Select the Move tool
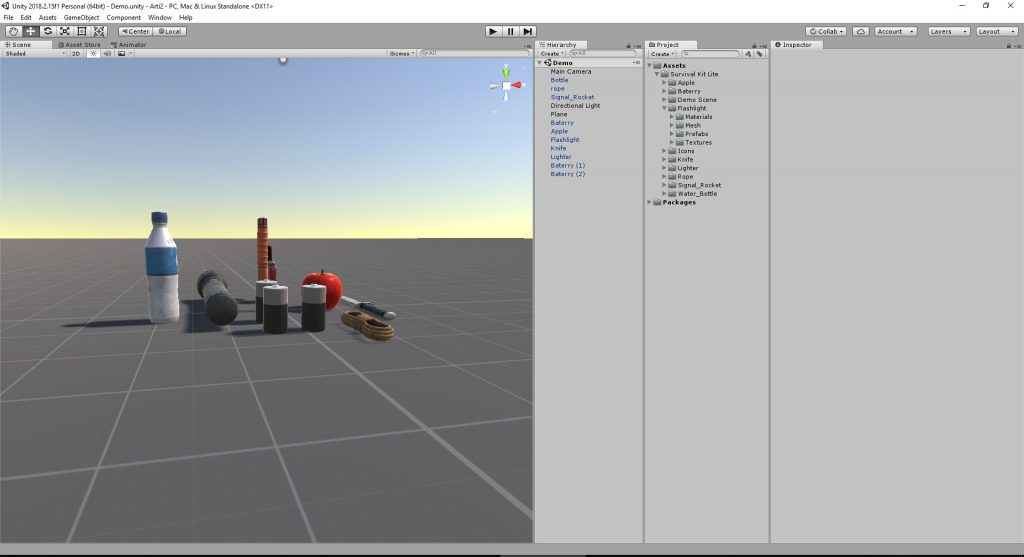The width and height of the screenshot is (1024, 557). coord(31,31)
